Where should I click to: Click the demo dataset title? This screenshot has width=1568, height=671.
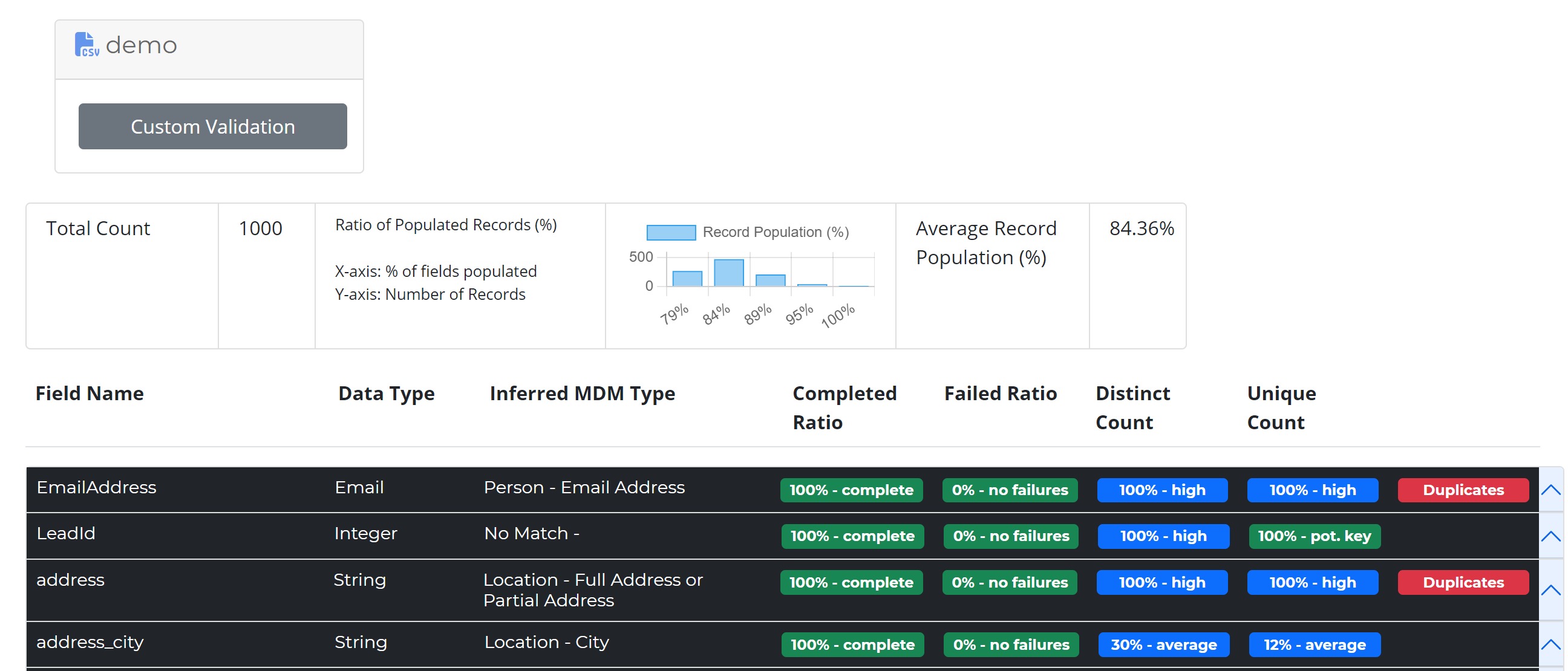(x=141, y=45)
